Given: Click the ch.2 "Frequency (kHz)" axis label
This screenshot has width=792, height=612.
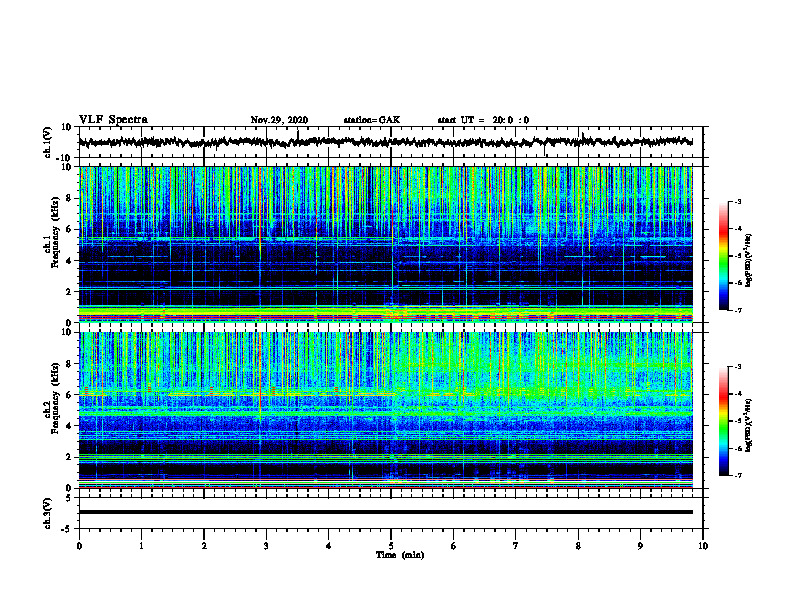Looking at the screenshot, I should pos(55,398).
